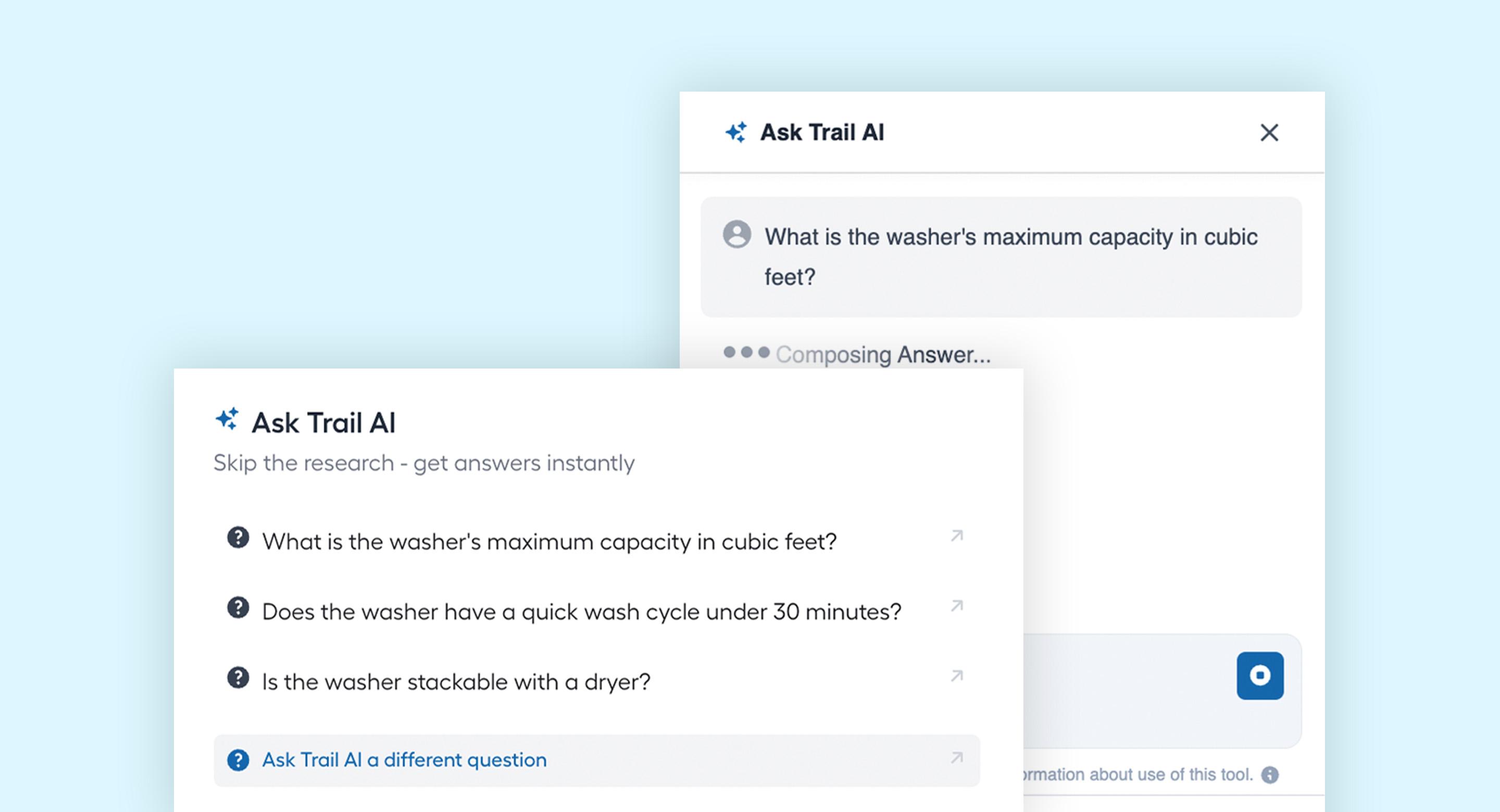Ask if the washer has a quick wash cycle
Image resolution: width=1500 pixels, height=812 pixels.
click(581, 612)
